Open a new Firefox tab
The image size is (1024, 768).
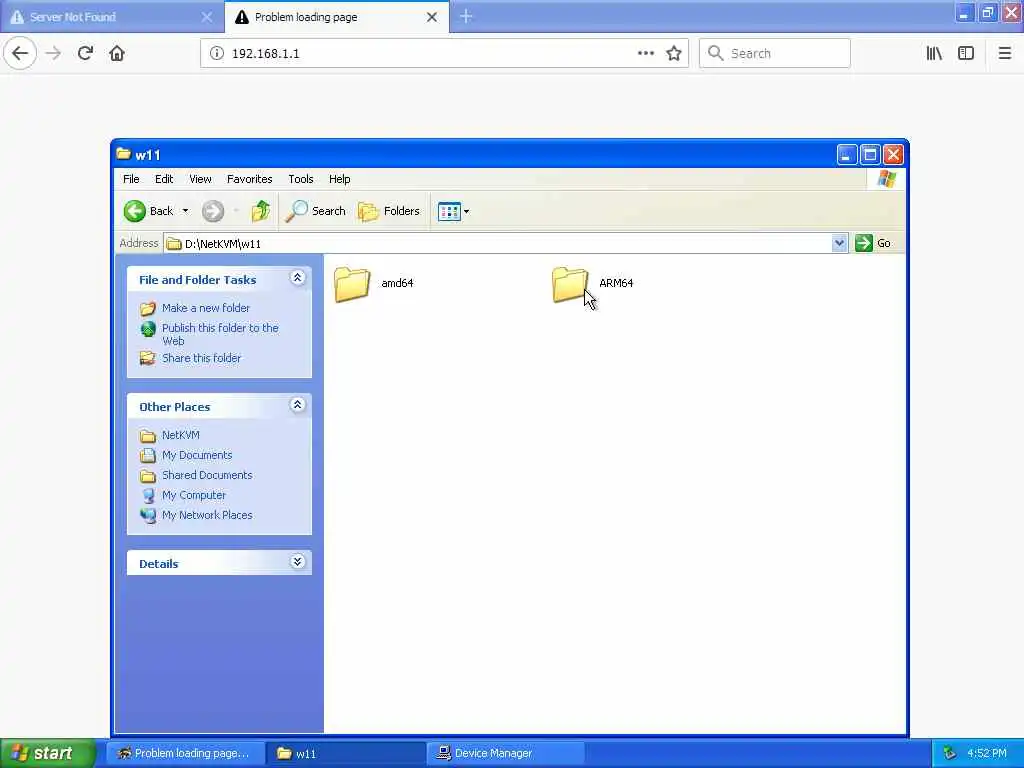coord(466,16)
